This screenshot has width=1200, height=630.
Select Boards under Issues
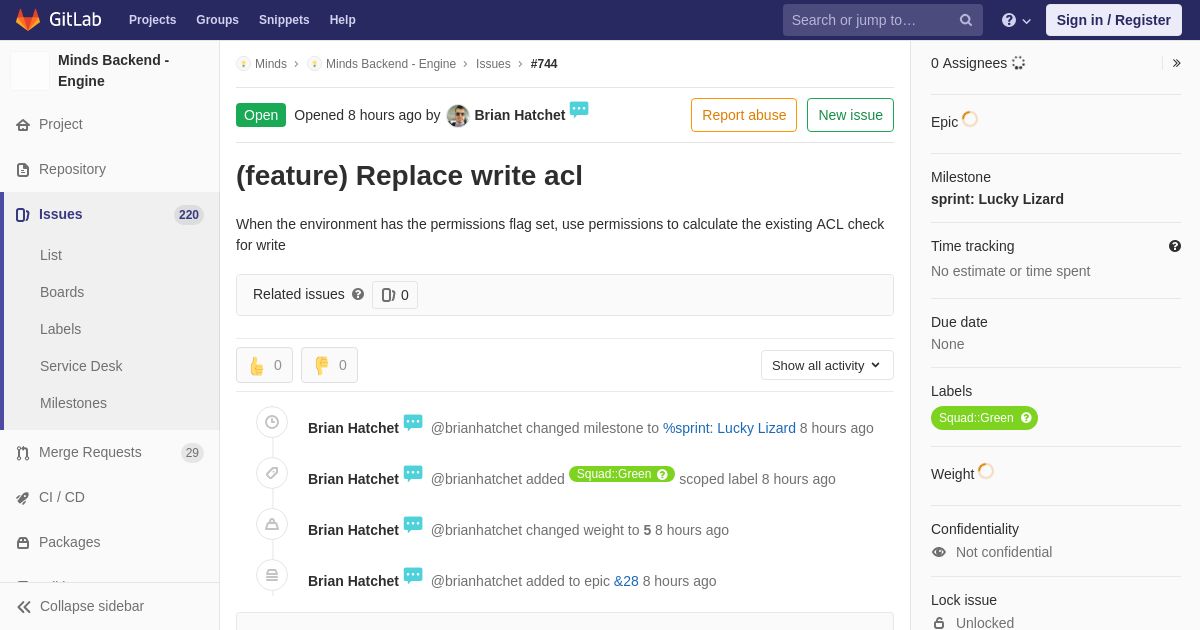(62, 292)
